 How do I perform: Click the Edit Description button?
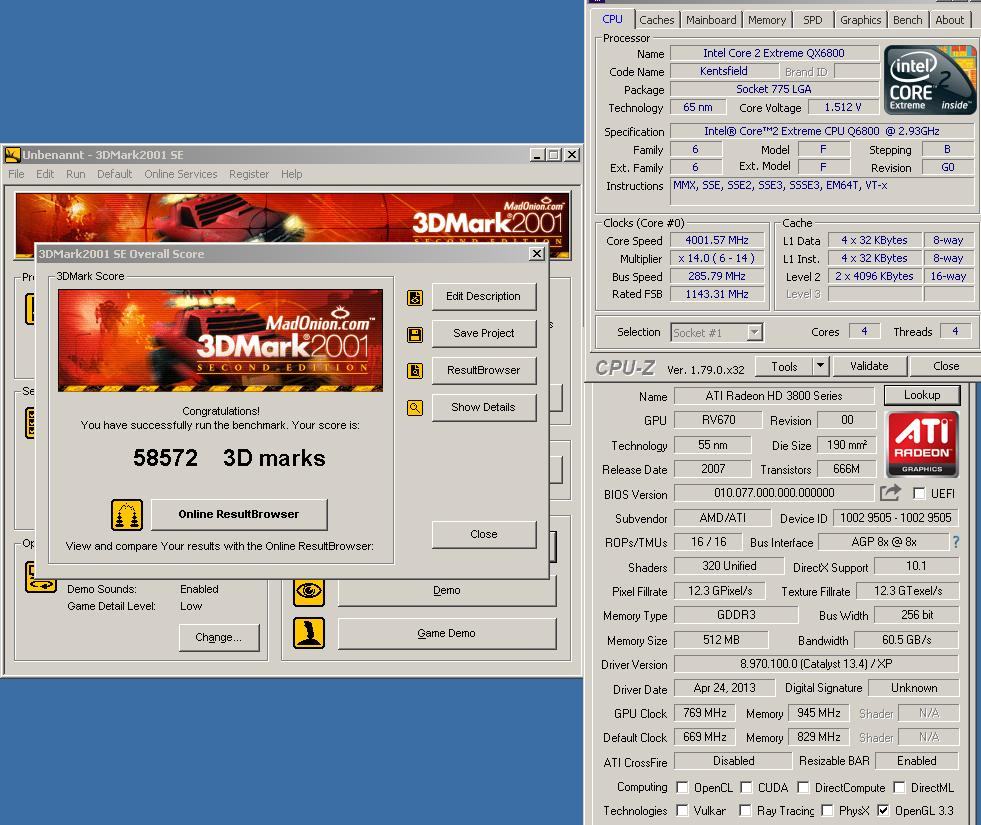pyautogui.click(x=484, y=296)
